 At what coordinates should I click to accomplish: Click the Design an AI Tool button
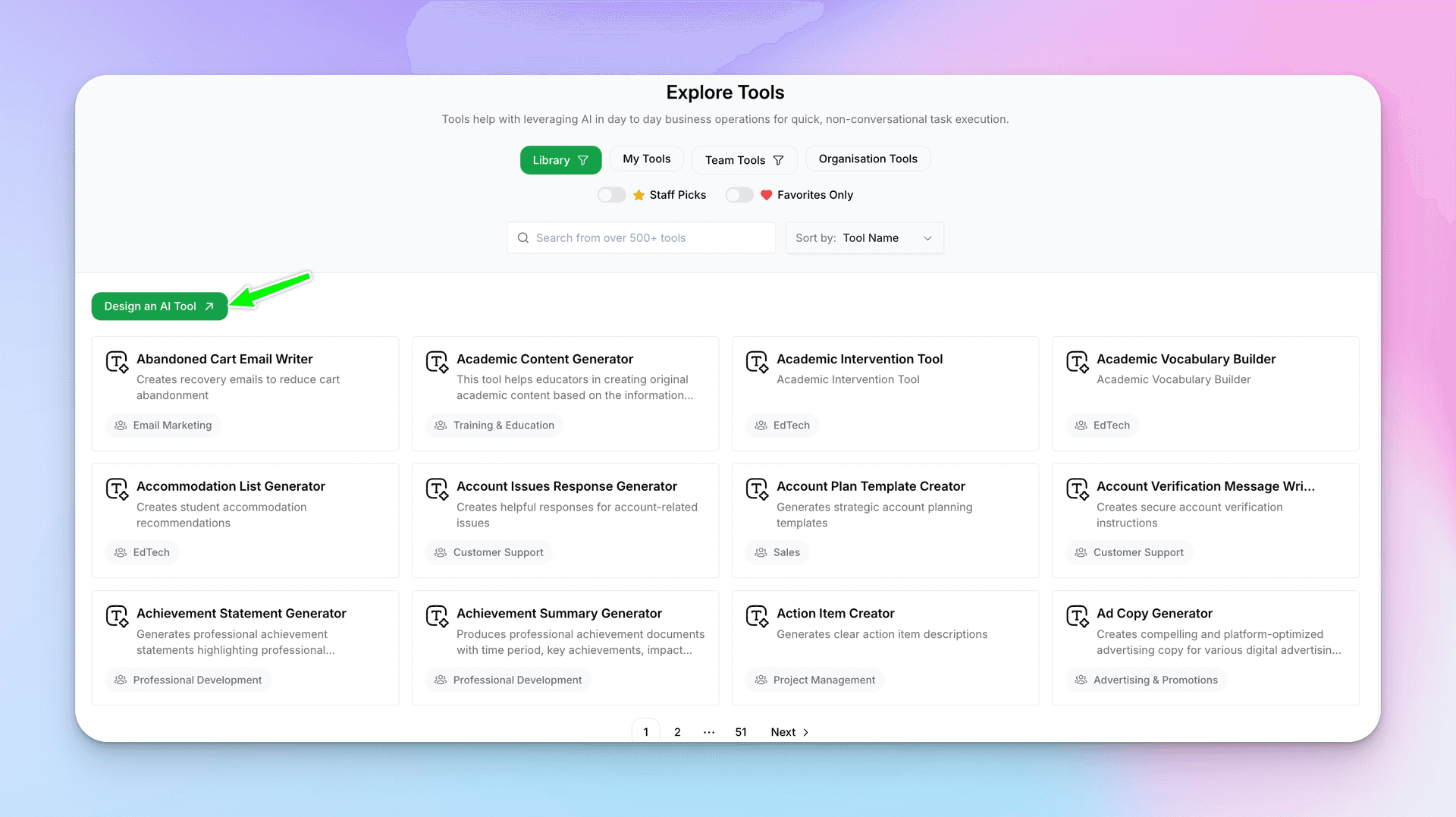click(158, 306)
